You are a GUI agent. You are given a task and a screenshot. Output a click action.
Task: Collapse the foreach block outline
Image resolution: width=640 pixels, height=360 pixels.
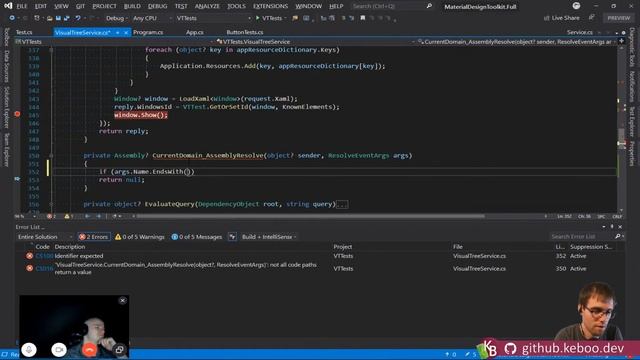pyautogui.click(x=51, y=50)
